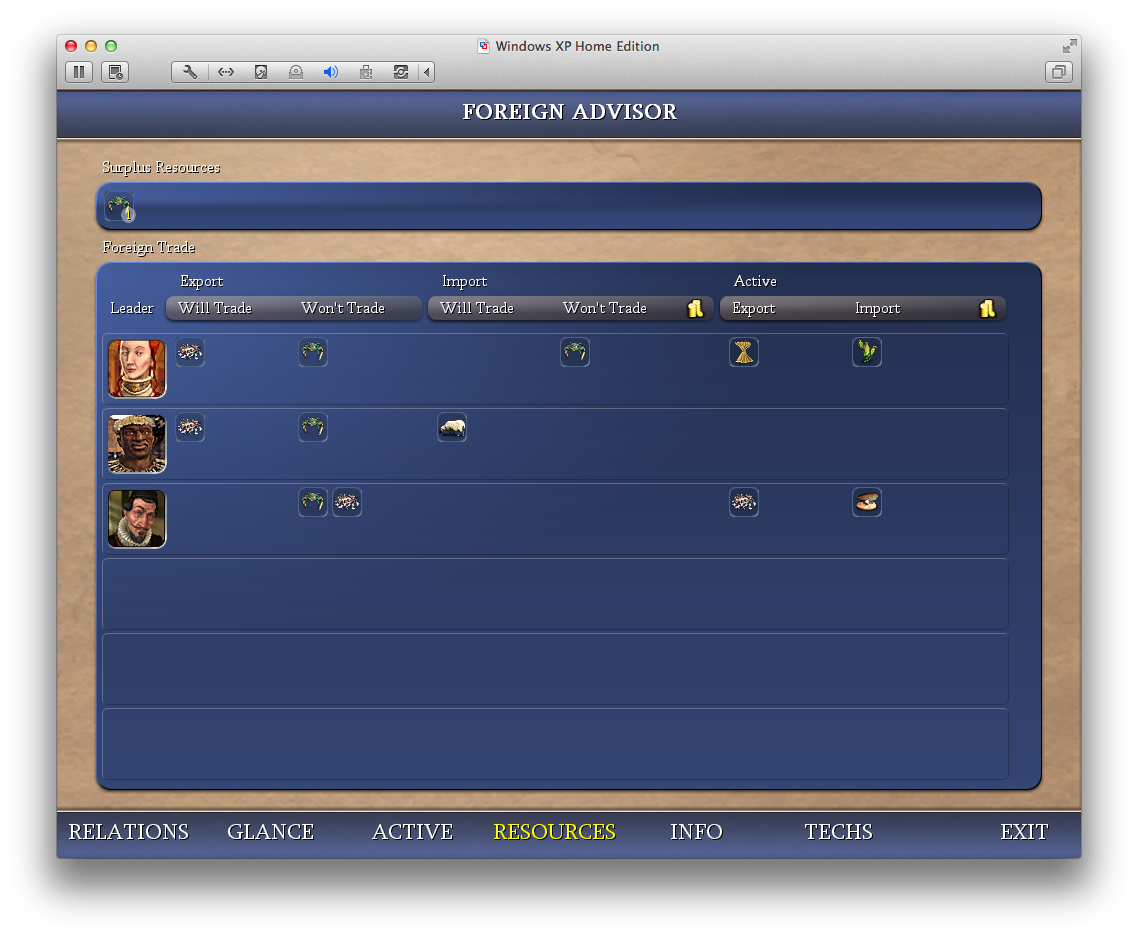Click the Export 'Will Trade' column header
The image size is (1138, 937).
click(215, 308)
